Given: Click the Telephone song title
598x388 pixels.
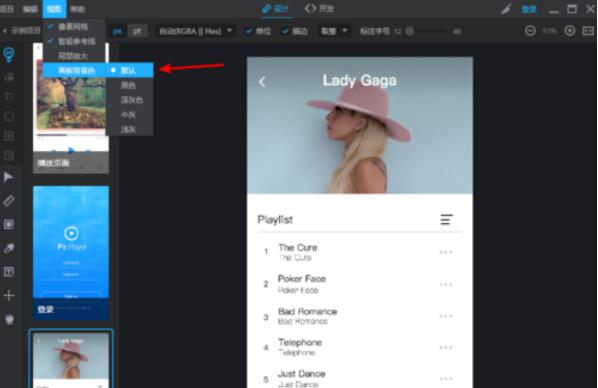Looking at the screenshot, I should point(300,342).
